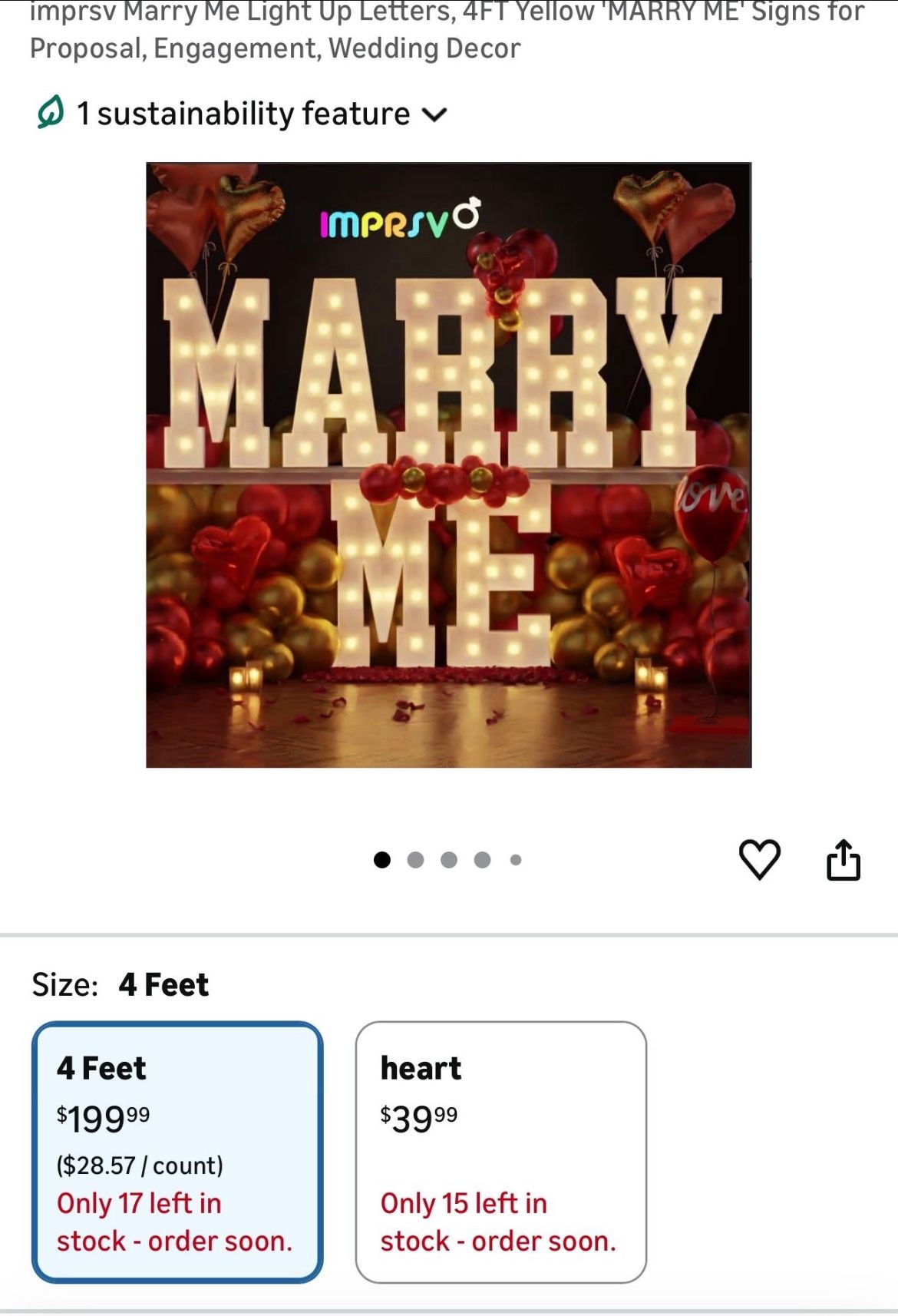Open the 1 sustainability feature details
Viewport: 898px width, 1316px height.
243,114
